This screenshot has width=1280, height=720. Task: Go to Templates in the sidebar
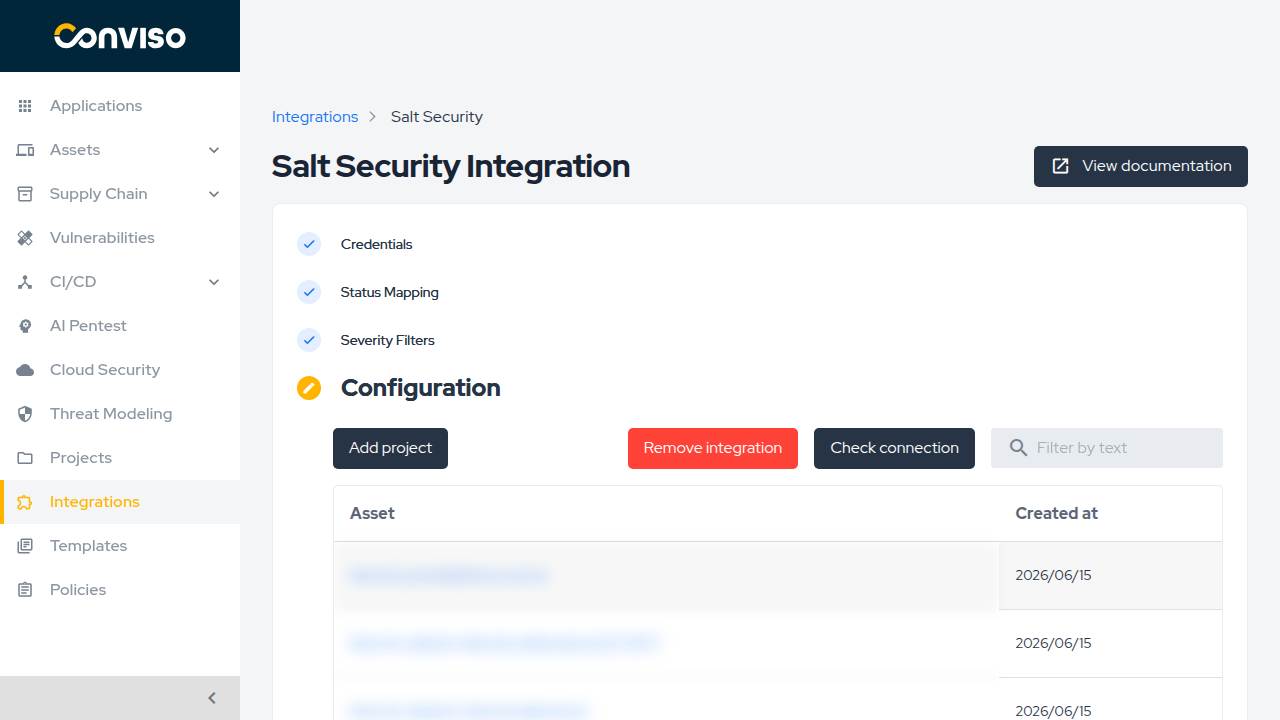(120, 546)
